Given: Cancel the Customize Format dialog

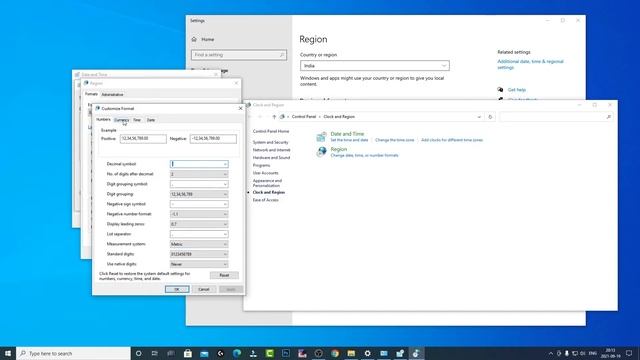Looking at the screenshot, I should click(x=204, y=289).
